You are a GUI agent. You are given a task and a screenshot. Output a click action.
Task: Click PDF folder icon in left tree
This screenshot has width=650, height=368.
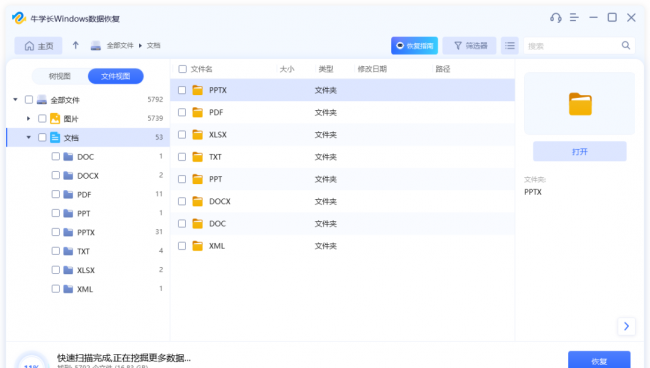point(68,194)
